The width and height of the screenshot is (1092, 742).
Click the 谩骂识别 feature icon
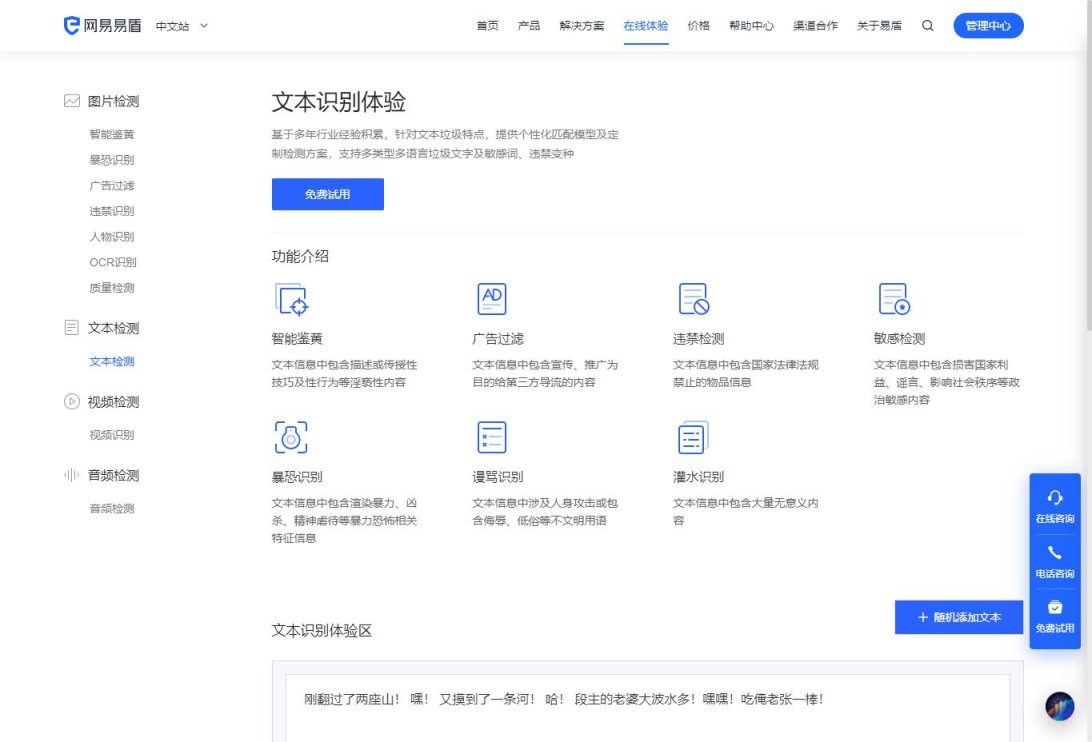(490, 437)
